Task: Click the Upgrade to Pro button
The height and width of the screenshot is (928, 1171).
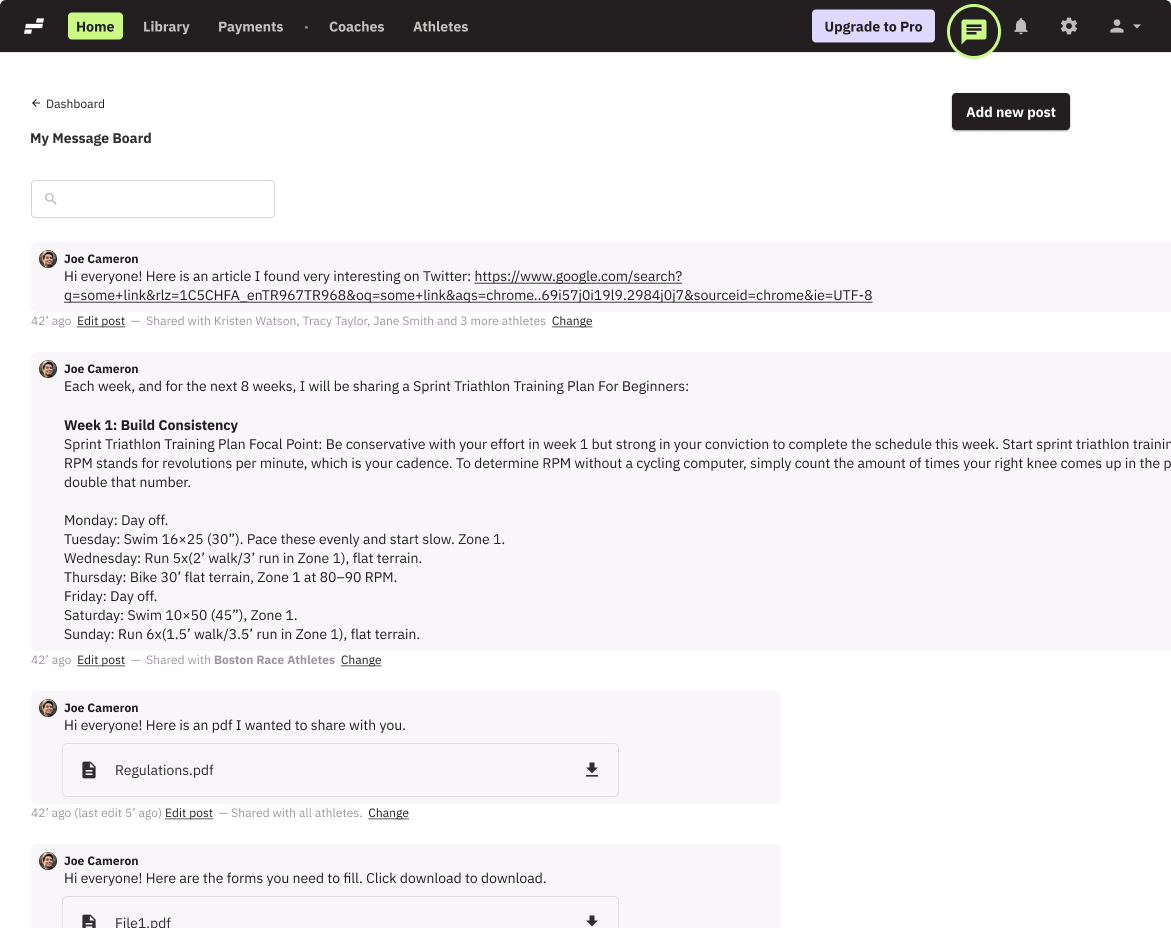Action: [x=873, y=26]
